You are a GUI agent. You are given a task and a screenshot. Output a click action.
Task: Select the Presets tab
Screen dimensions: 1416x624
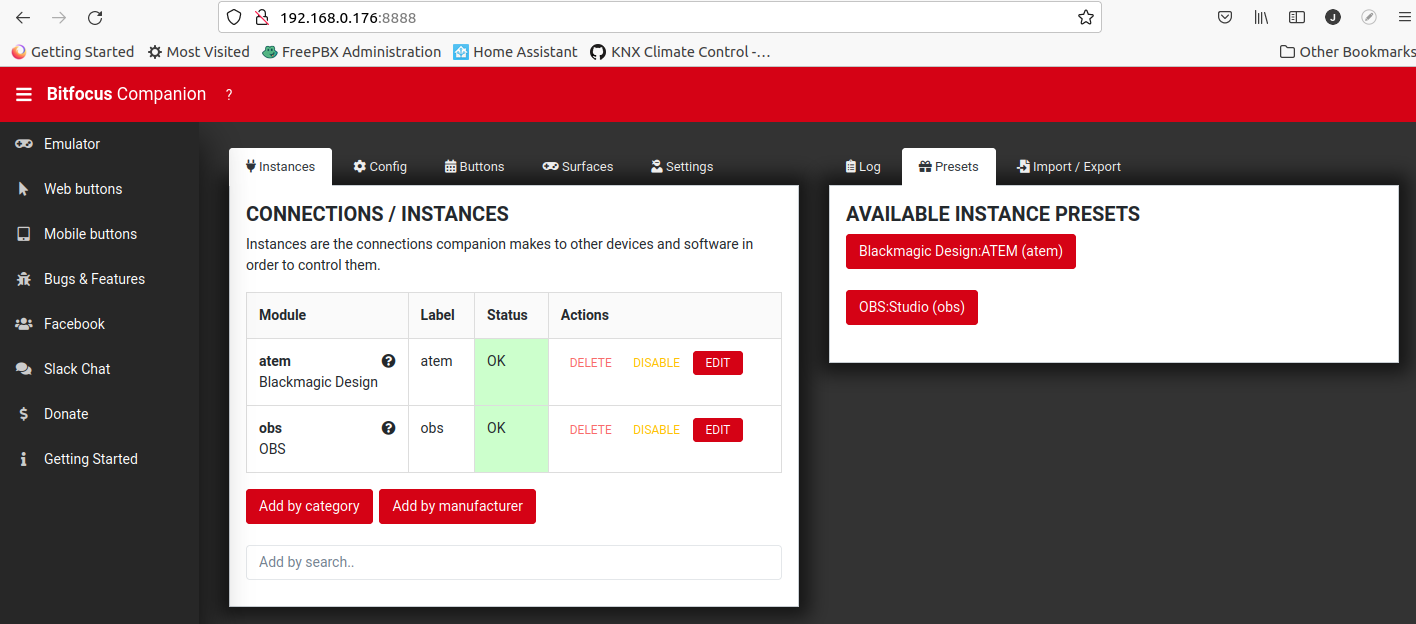tap(949, 167)
